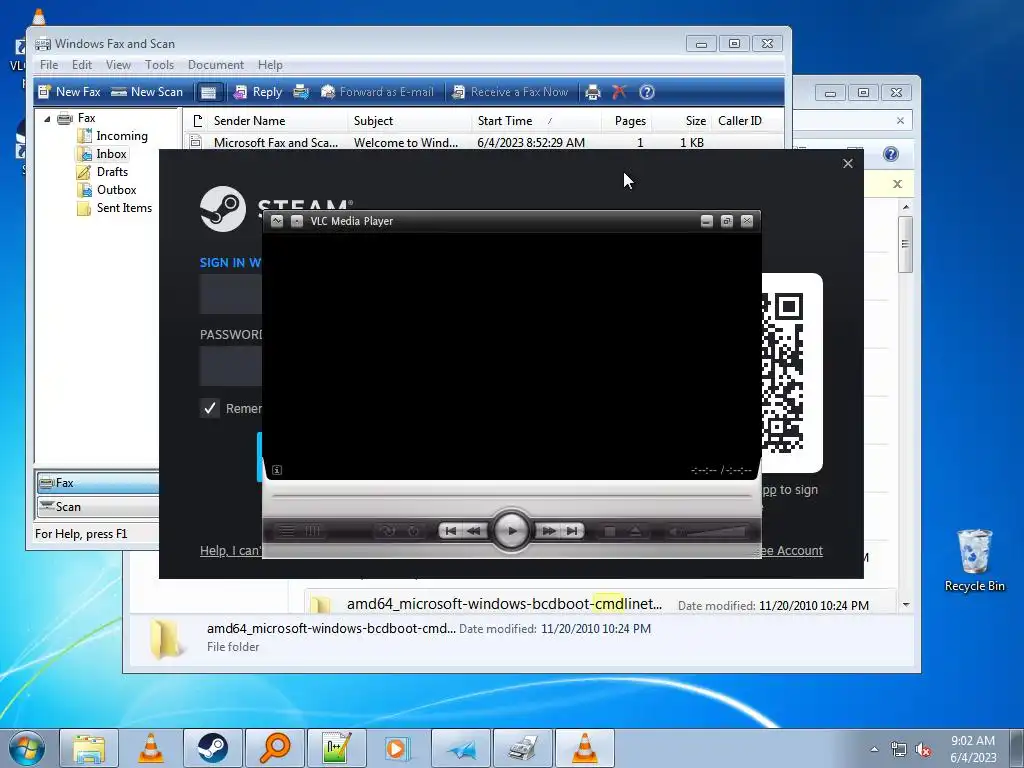Click the VLC seek progress bar
1024x768 pixels.
[511, 496]
